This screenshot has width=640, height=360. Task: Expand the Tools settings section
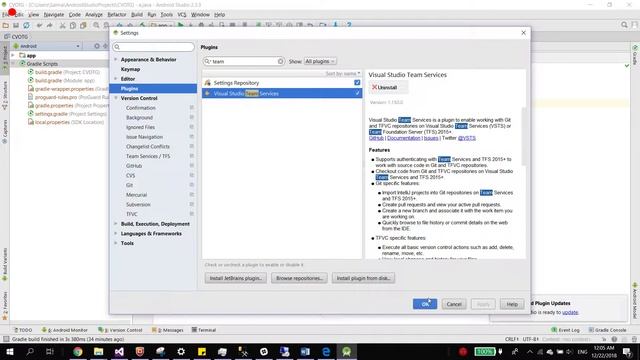(x=116, y=243)
